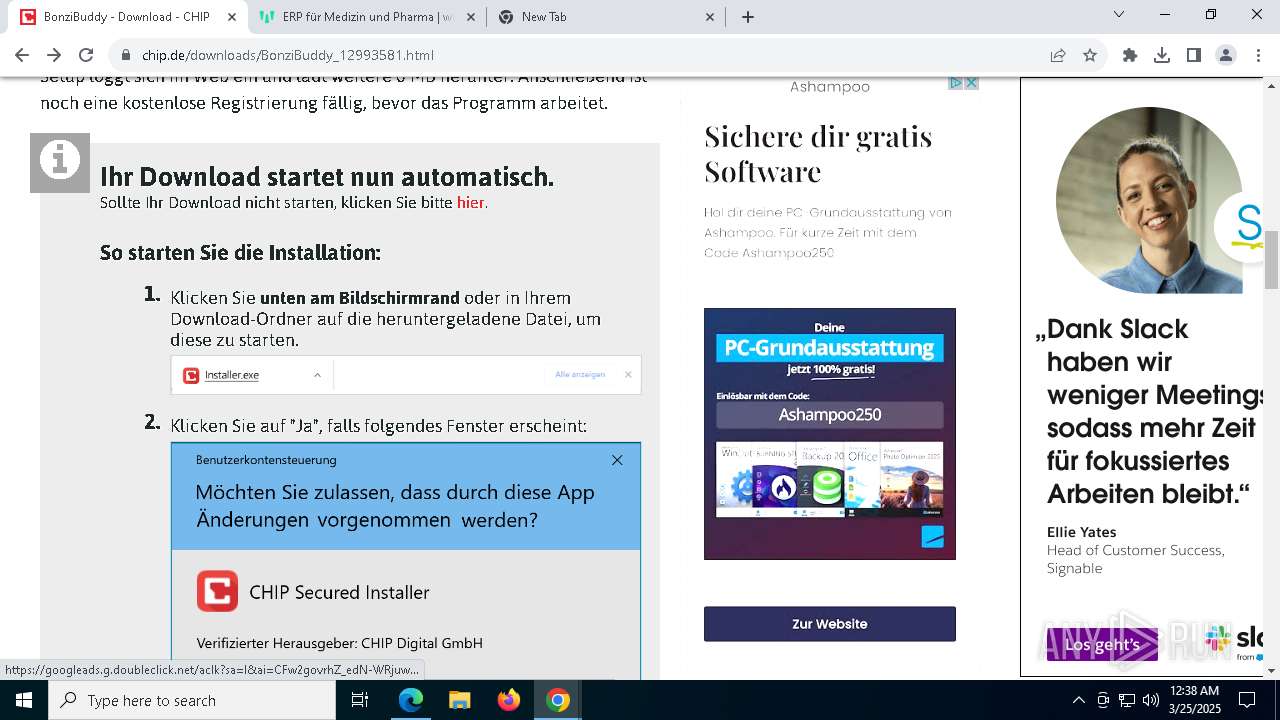Go back to the previous page
This screenshot has height=720, width=1280.
(x=22, y=55)
